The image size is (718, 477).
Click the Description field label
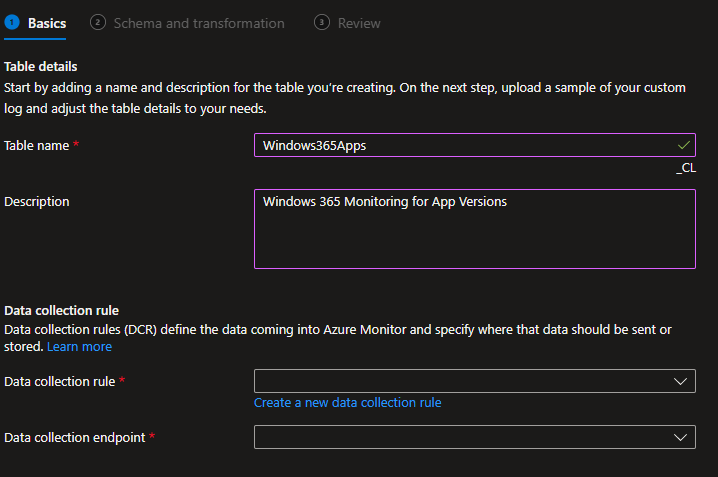coord(37,202)
